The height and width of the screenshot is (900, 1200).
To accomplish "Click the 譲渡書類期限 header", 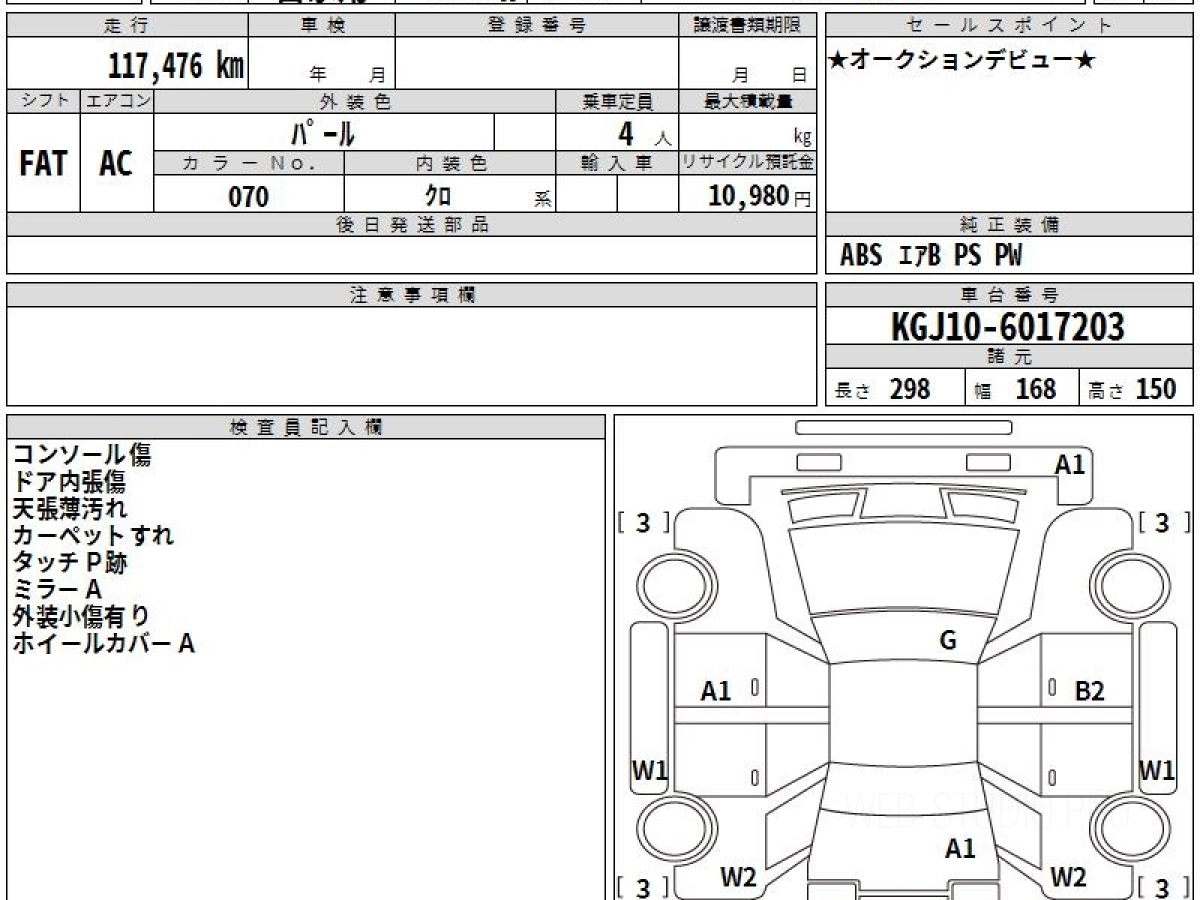I will [x=747, y=26].
